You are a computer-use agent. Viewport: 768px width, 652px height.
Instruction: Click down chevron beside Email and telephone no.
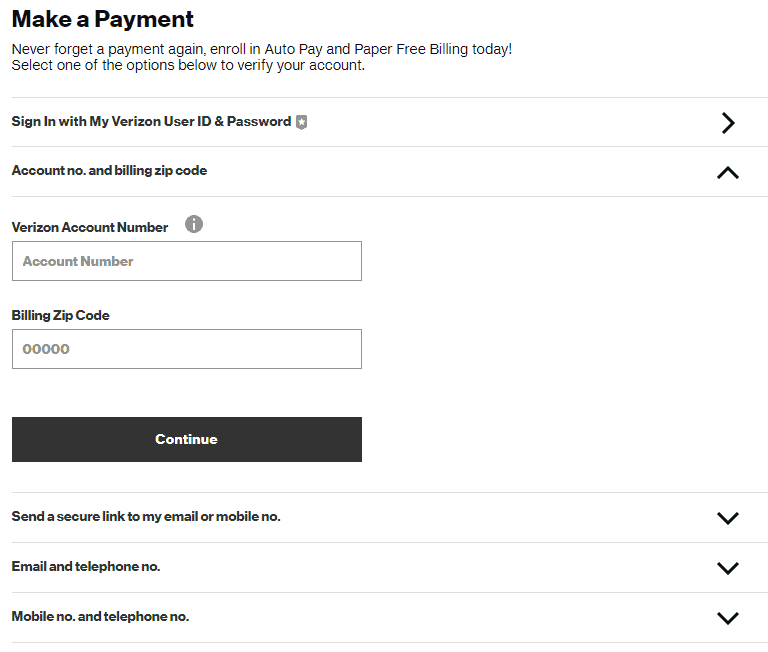pyautogui.click(x=728, y=568)
